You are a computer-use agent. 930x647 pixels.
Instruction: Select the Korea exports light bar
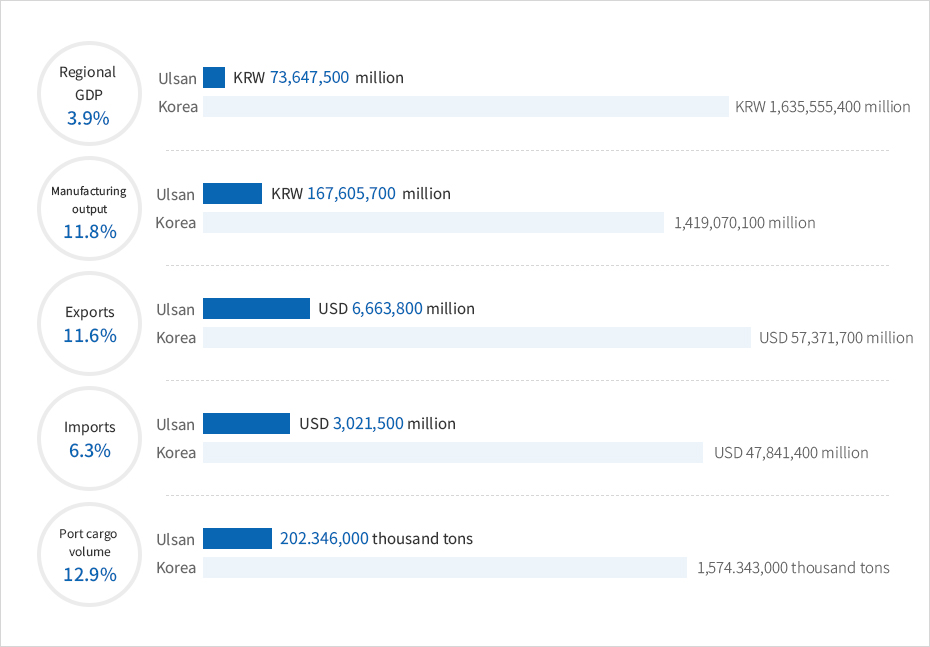477,337
